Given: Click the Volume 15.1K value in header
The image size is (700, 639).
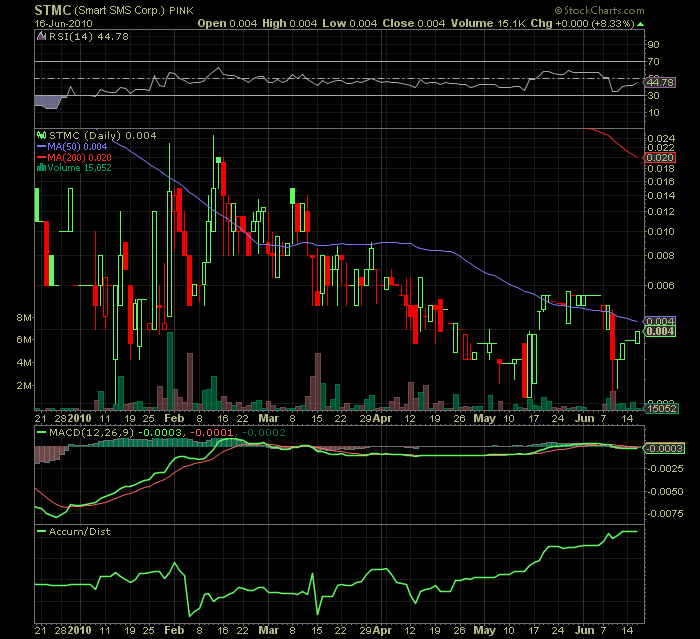Looking at the screenshot, I should pos(488,23).
